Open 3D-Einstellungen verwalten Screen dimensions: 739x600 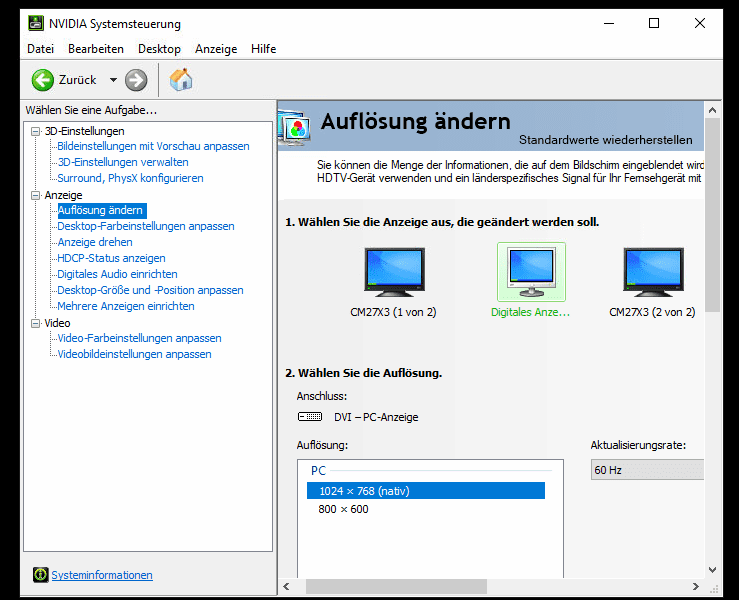[123, 162]
